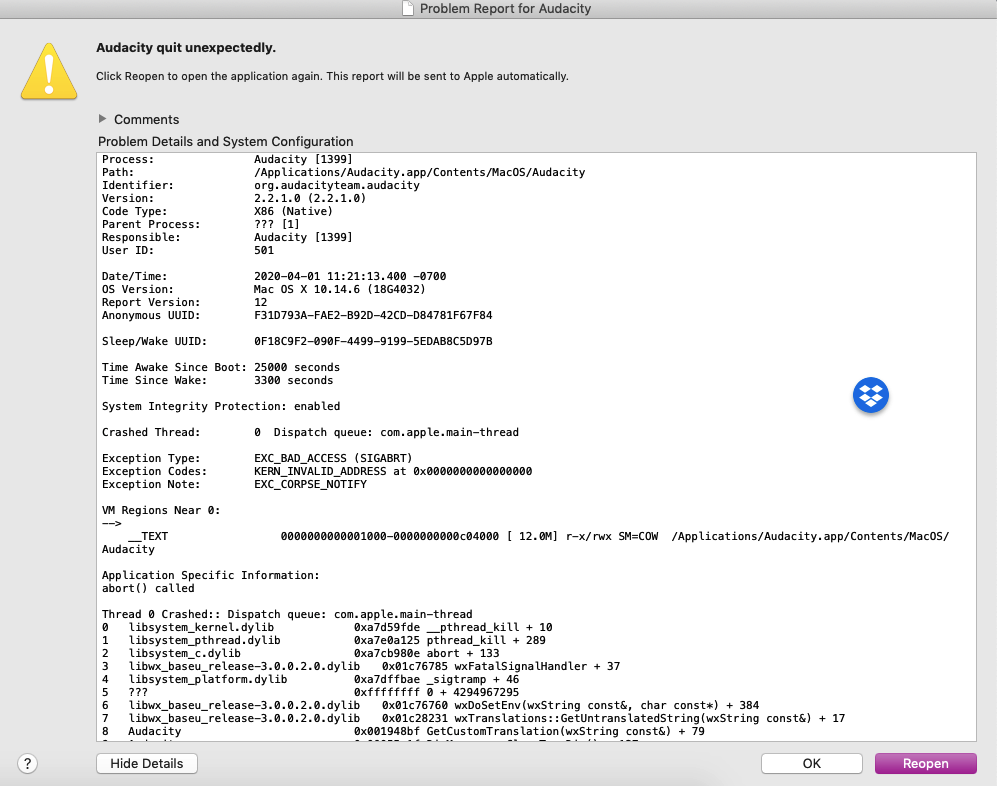The height and width of the screenshot is (786, 997).
Task: Dismiss the report with OK
Action: pyautogui.click(x=811, y=763)
